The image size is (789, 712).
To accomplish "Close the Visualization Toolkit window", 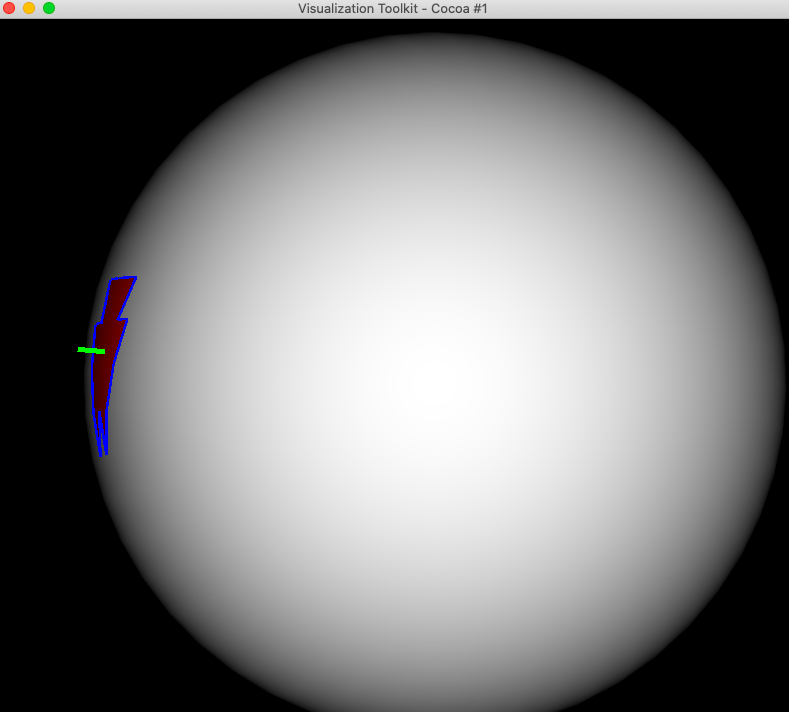I will 9,8.
